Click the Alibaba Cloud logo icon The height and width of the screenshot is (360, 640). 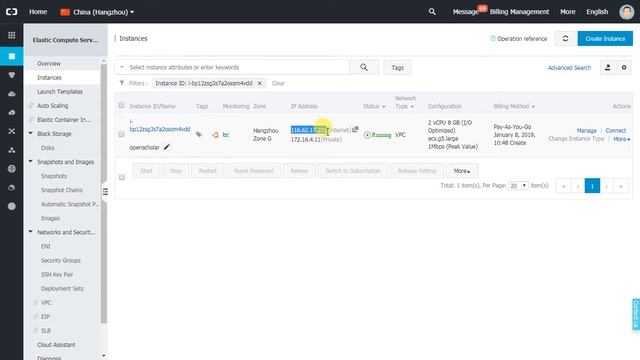point(11,12)
